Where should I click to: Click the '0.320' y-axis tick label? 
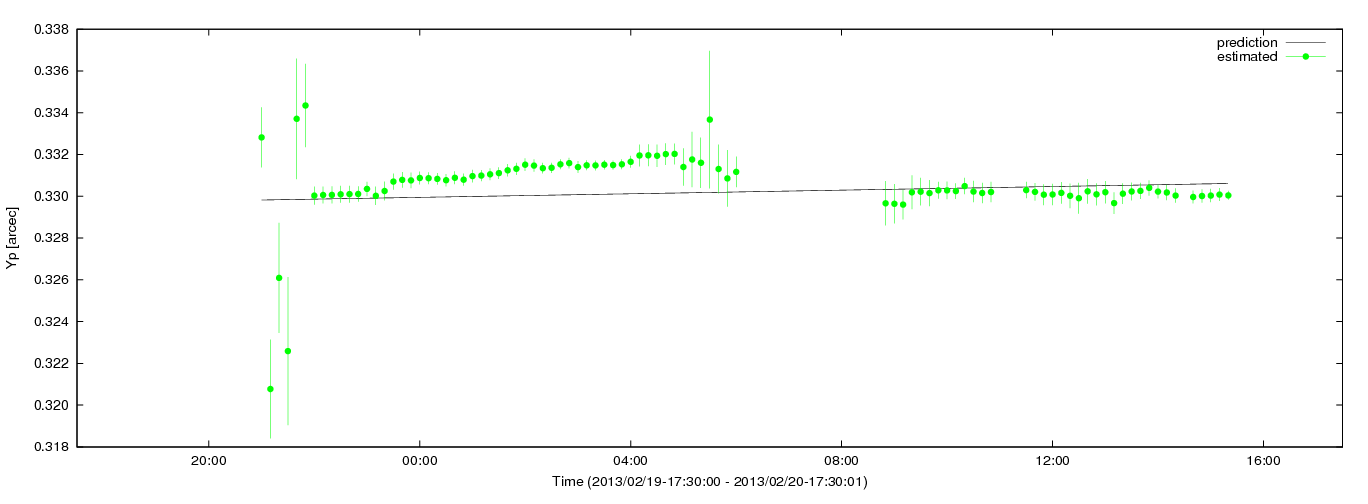[51, 405]
